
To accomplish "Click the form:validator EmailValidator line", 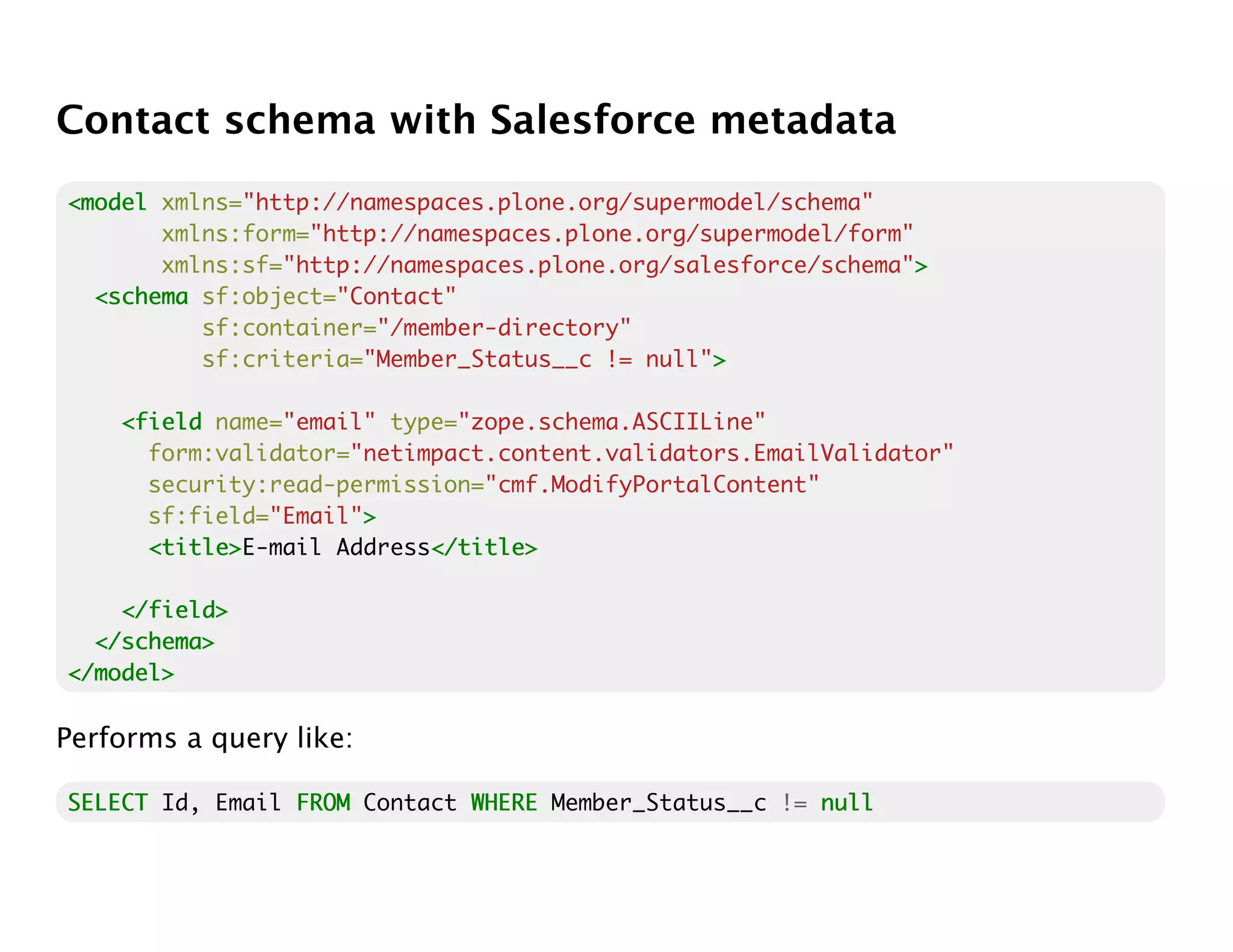I will pos(551,453).
